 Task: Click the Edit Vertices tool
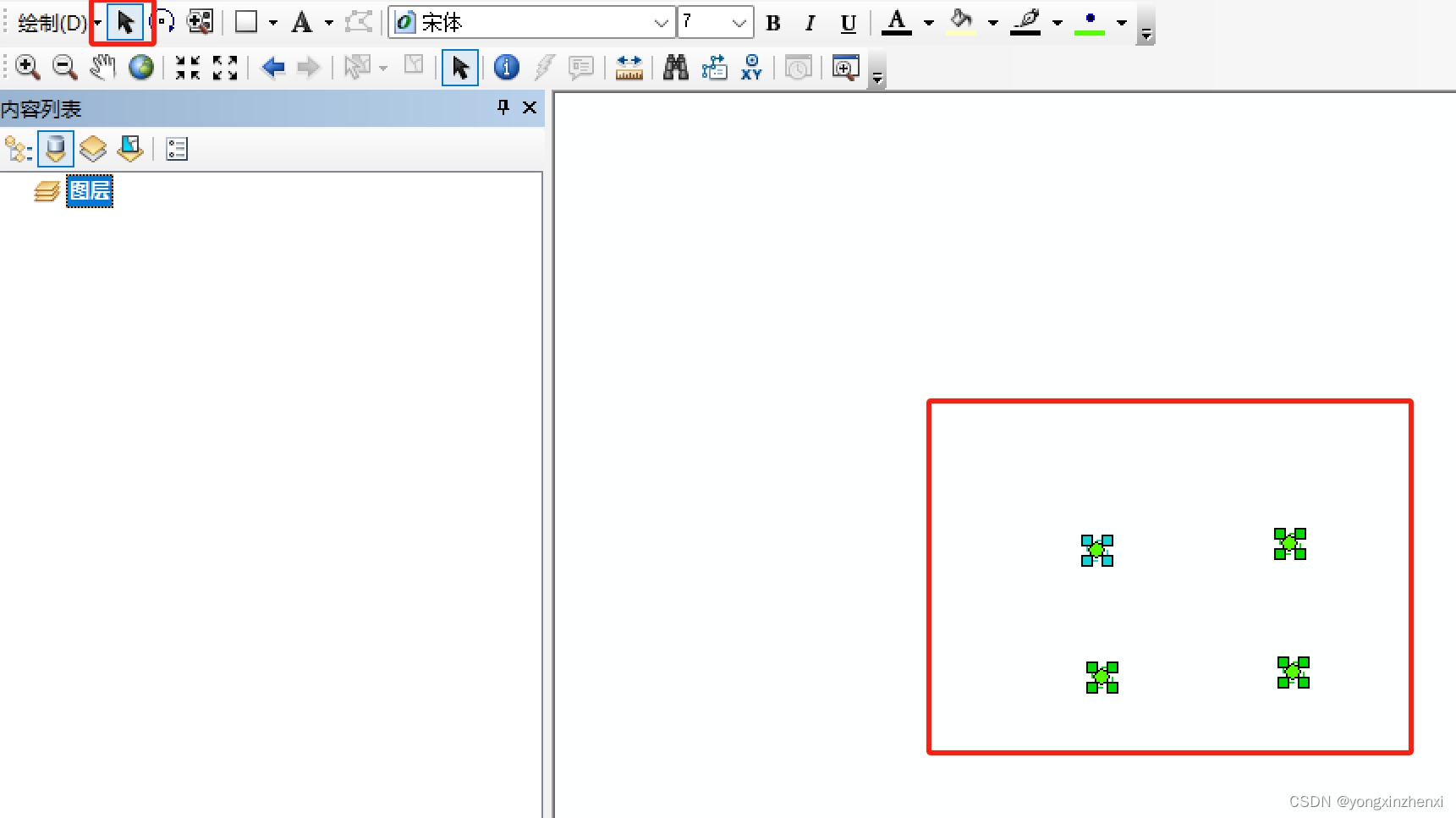(359, 22)
